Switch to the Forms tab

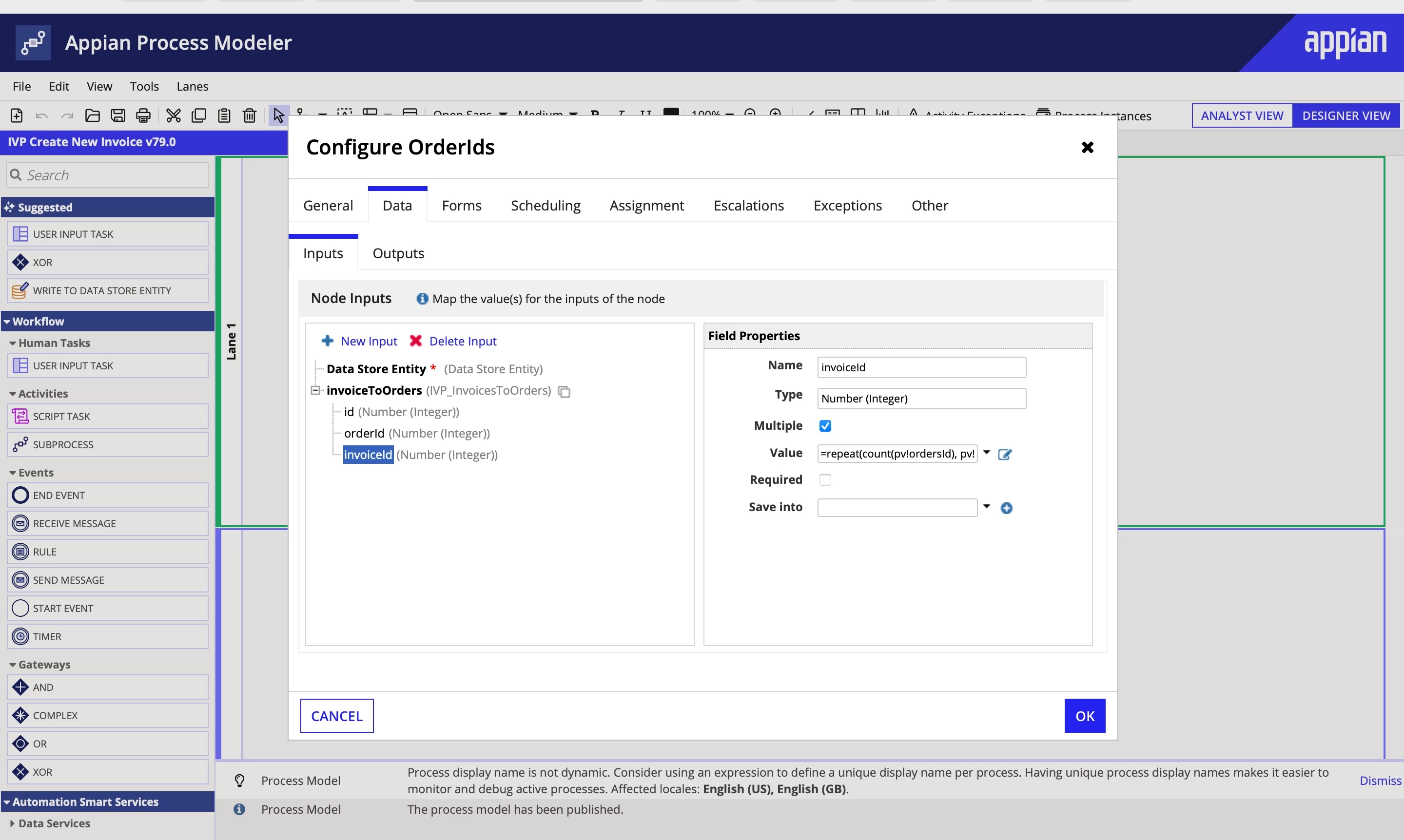tap(462, 206)
